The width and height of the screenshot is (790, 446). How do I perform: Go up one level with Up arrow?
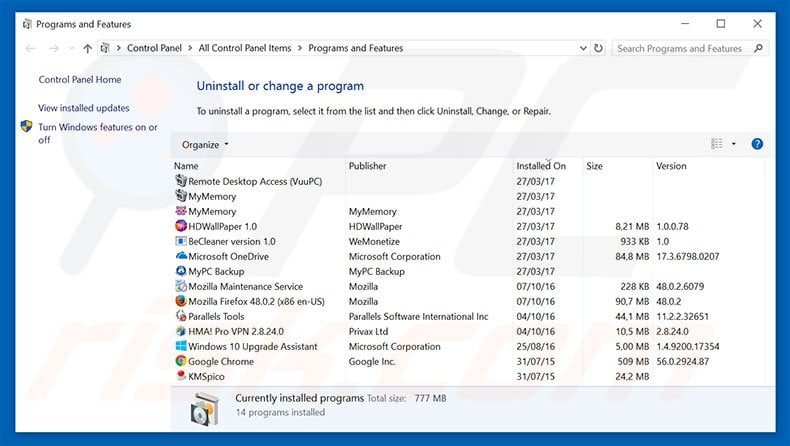[88, 48]
